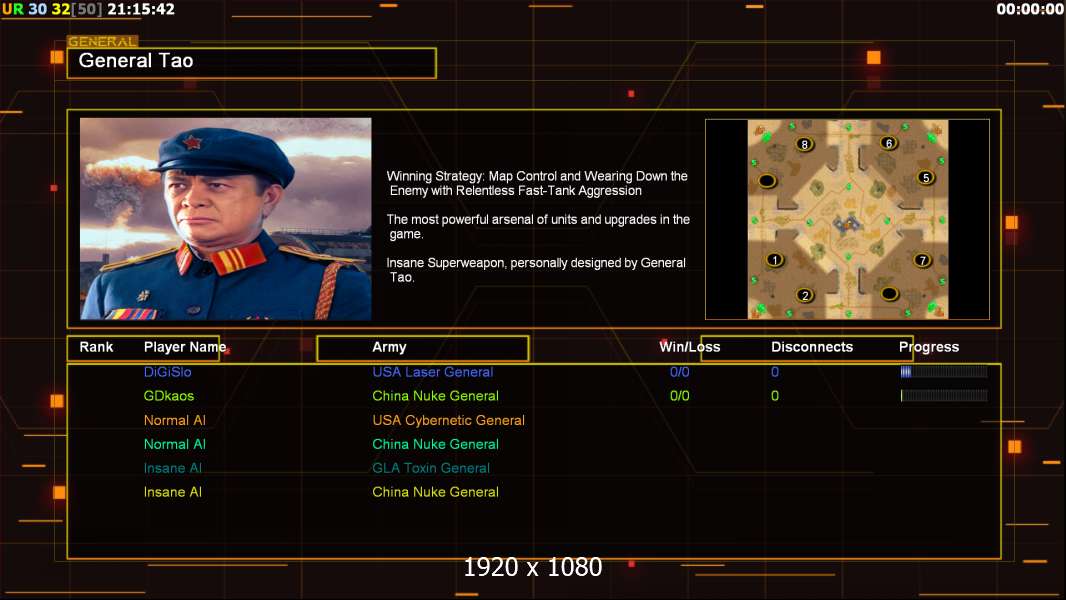The image size is (1066, 600).
Task: Click DiGiSlo's disconnects count 0
Action: point(775,372)
